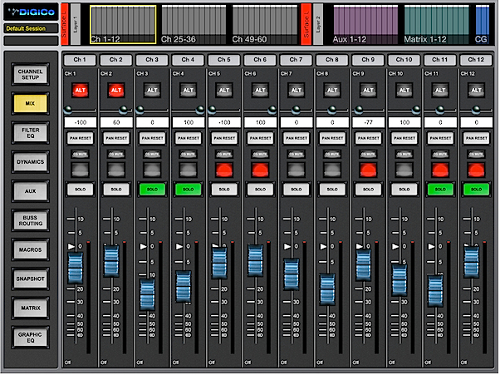Solo channel 8
500x375 pixels.
pos(332,189)
